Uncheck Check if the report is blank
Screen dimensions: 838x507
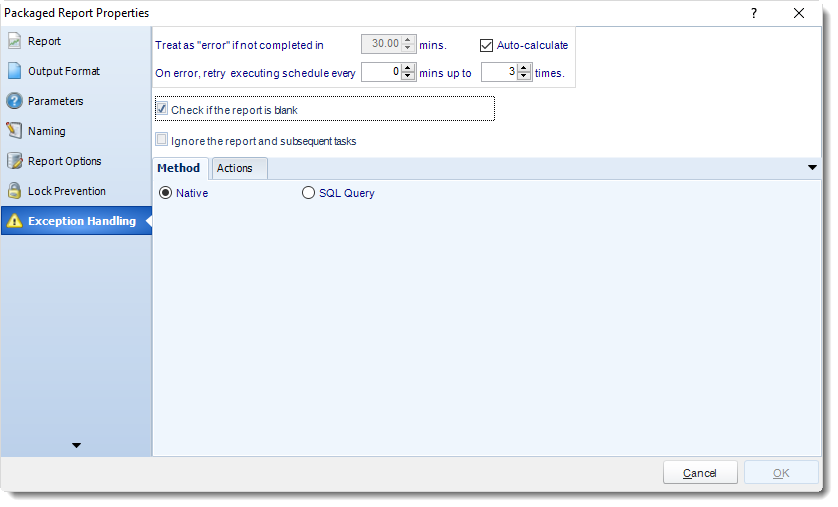pos(161,109)
